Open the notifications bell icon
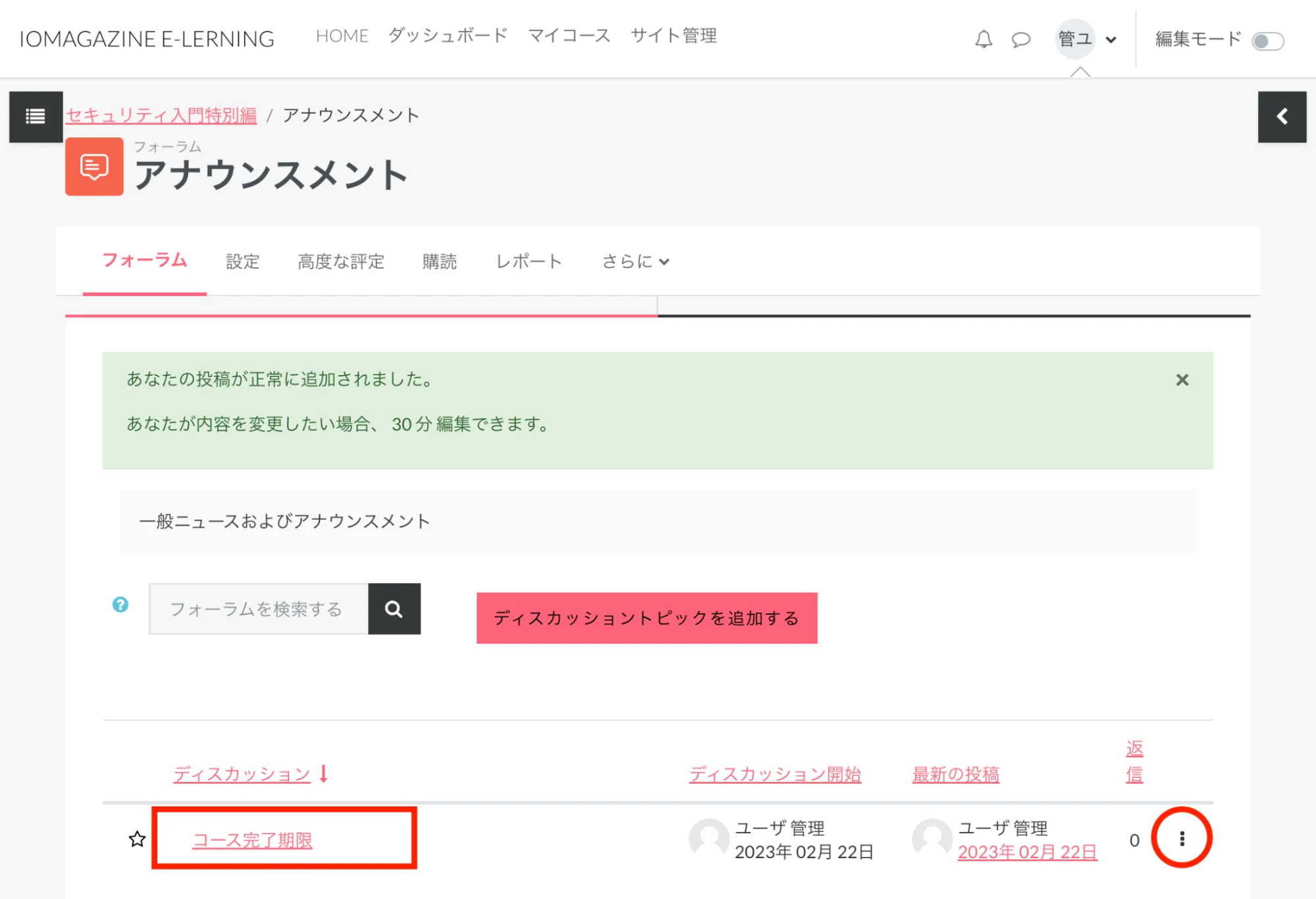The width and height of the screenshot is (1316, 899). pos(983,39)
